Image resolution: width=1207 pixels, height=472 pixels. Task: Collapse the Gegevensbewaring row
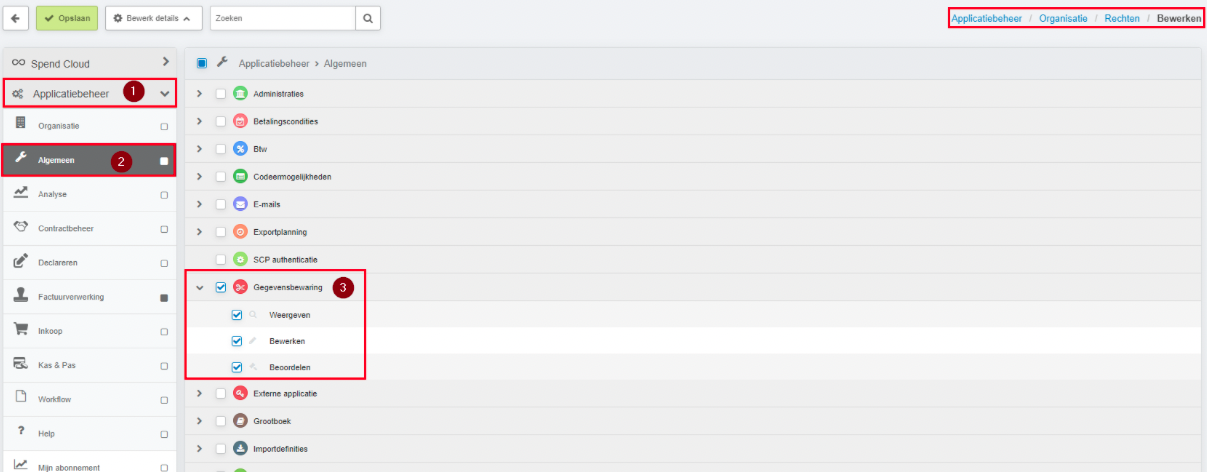(200, 287)
